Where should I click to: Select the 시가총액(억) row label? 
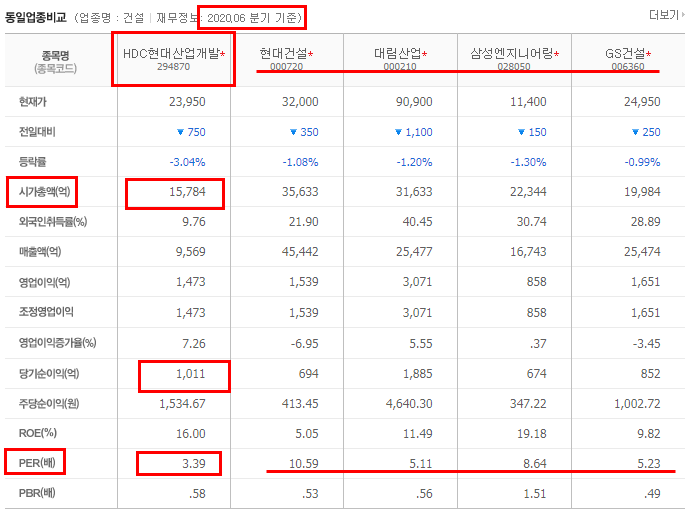coord(44,192)
